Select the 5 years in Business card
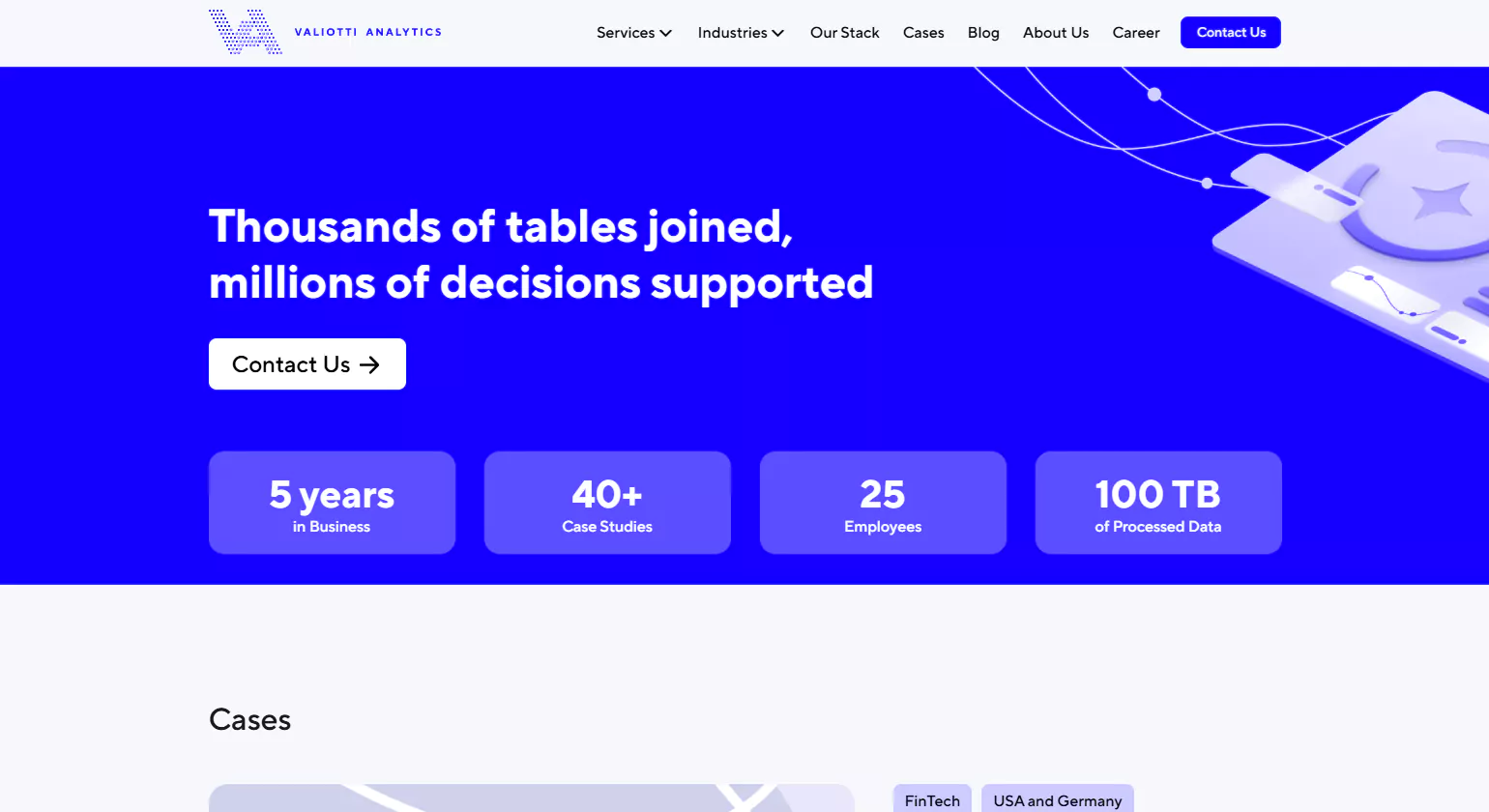Viewport: 1489px width, 812px height. (332, 503)
